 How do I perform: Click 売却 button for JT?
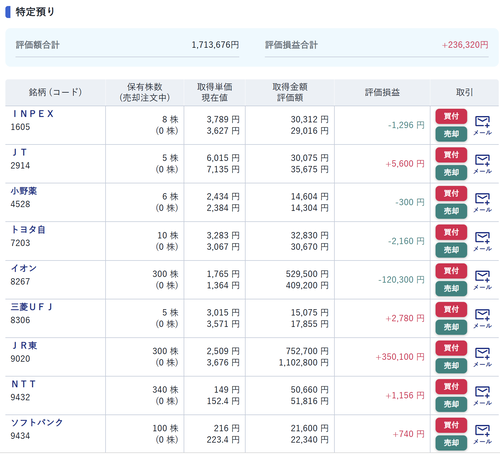451,172
